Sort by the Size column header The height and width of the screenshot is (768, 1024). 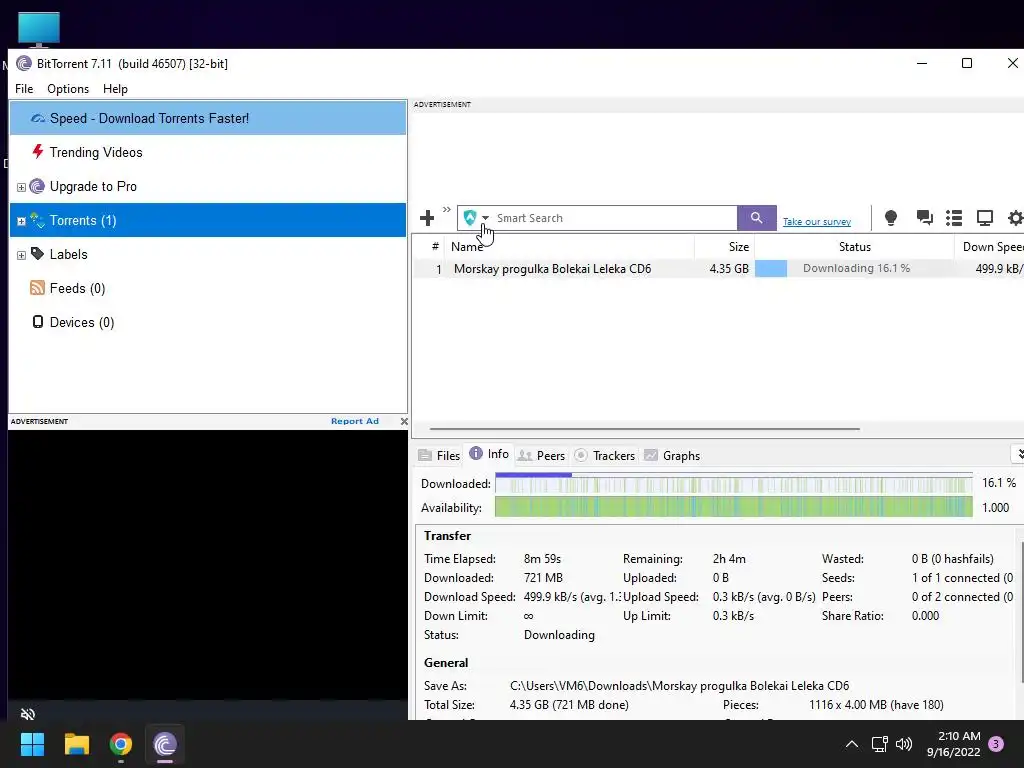pos(725,246)
